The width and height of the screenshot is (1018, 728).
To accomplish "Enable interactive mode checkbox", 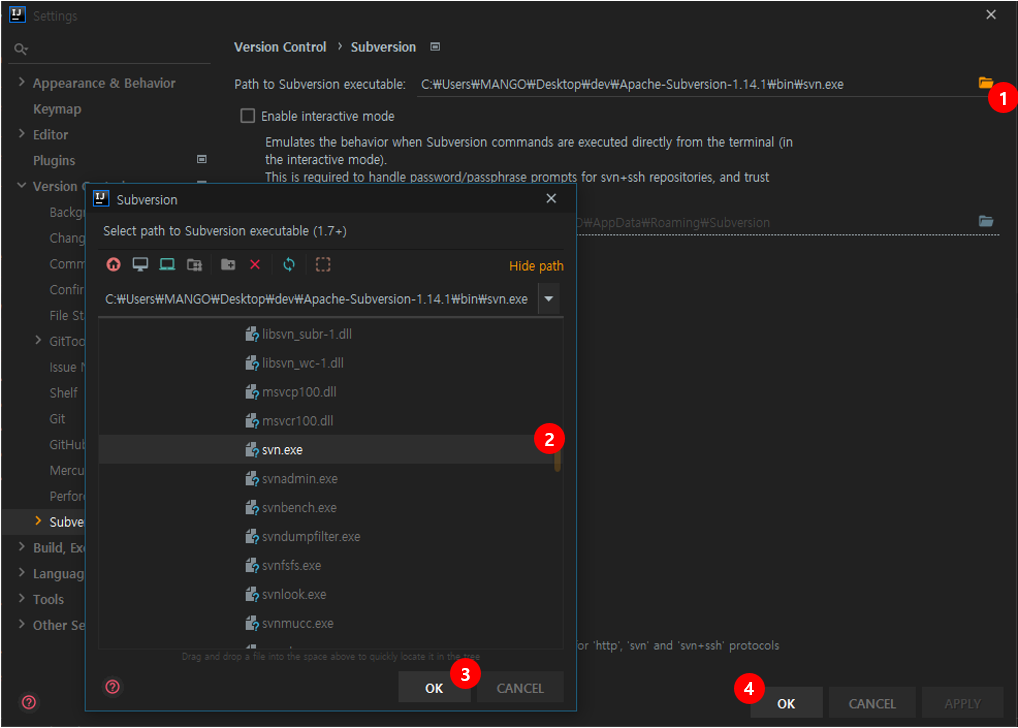I will coord(247,116).
